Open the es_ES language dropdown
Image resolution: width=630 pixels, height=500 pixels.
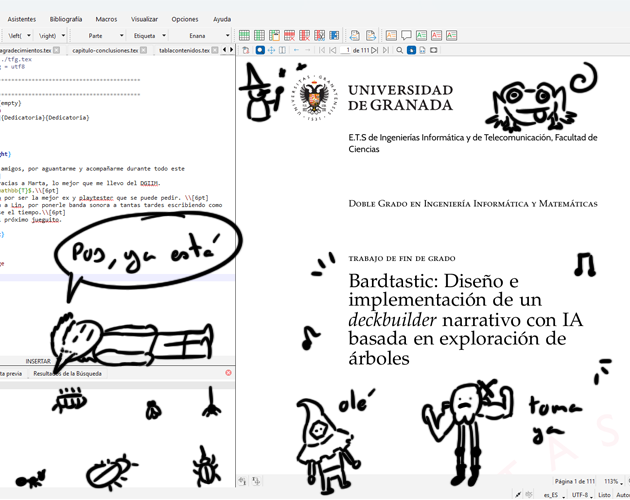[554, 495]
